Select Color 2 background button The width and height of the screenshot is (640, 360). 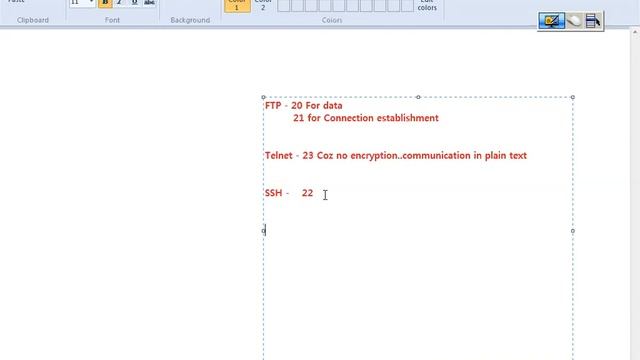[x=263, y=6]
